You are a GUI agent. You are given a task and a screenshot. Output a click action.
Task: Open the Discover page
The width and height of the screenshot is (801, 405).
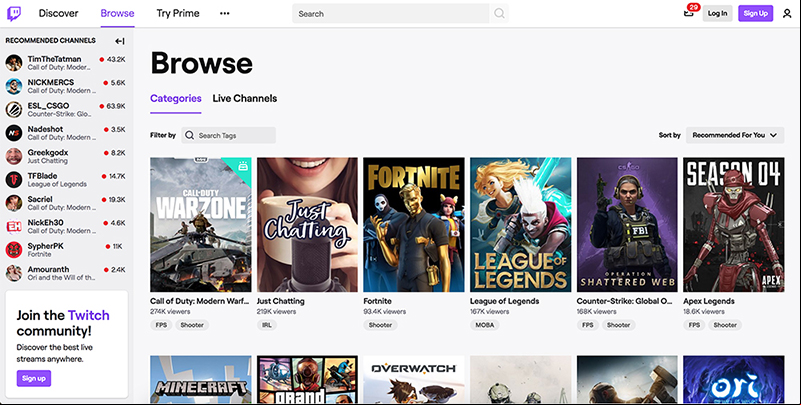click(58, 13)
